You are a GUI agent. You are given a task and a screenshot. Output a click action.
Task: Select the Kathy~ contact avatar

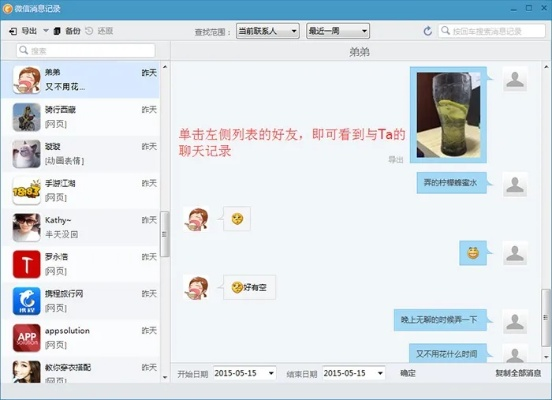[x=27, y=227]
